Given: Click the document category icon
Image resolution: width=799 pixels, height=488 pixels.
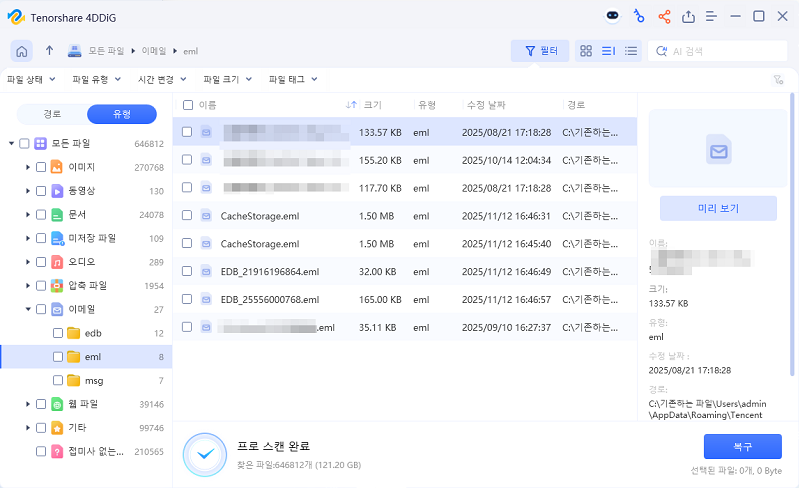Looking at the screenshot, I should [x=57, y=214].
